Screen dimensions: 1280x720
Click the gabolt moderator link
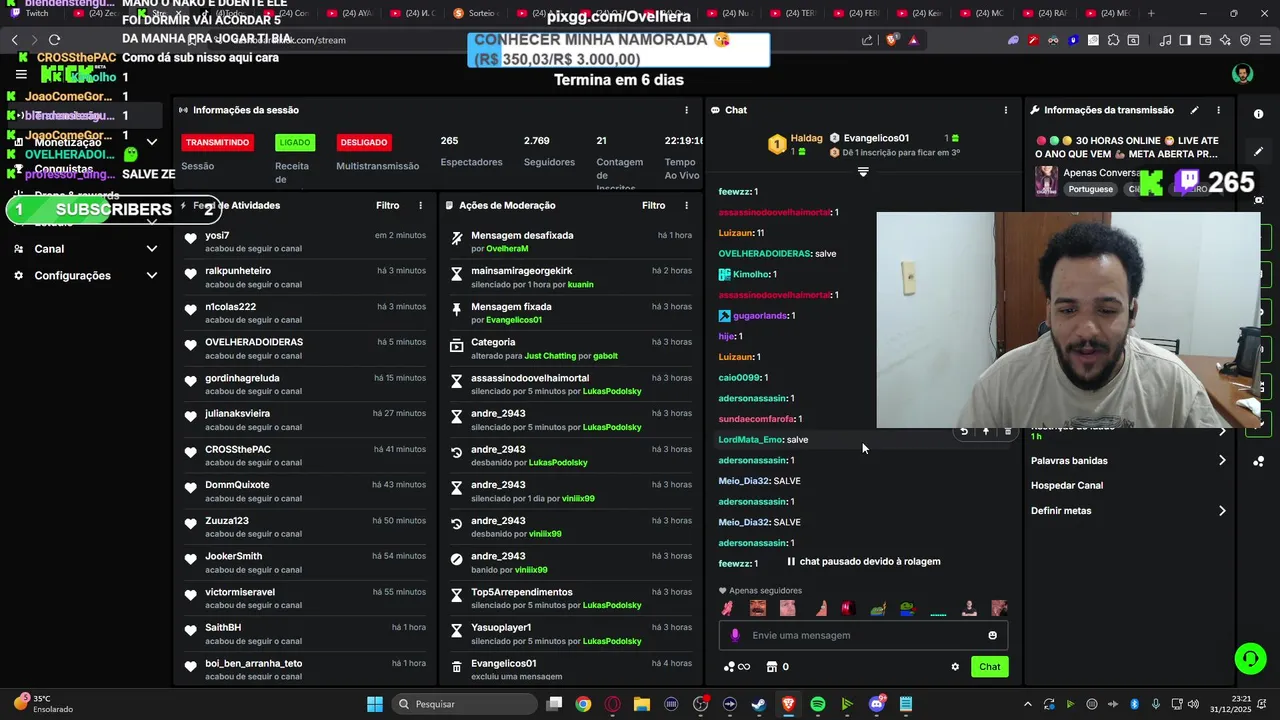[x=605, y=356]
